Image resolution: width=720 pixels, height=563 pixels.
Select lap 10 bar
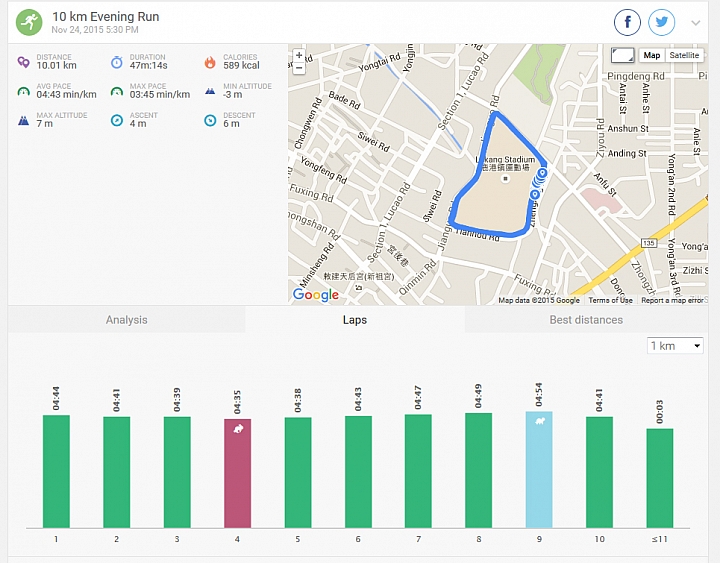pyautogui.click(x=599, y=472)
